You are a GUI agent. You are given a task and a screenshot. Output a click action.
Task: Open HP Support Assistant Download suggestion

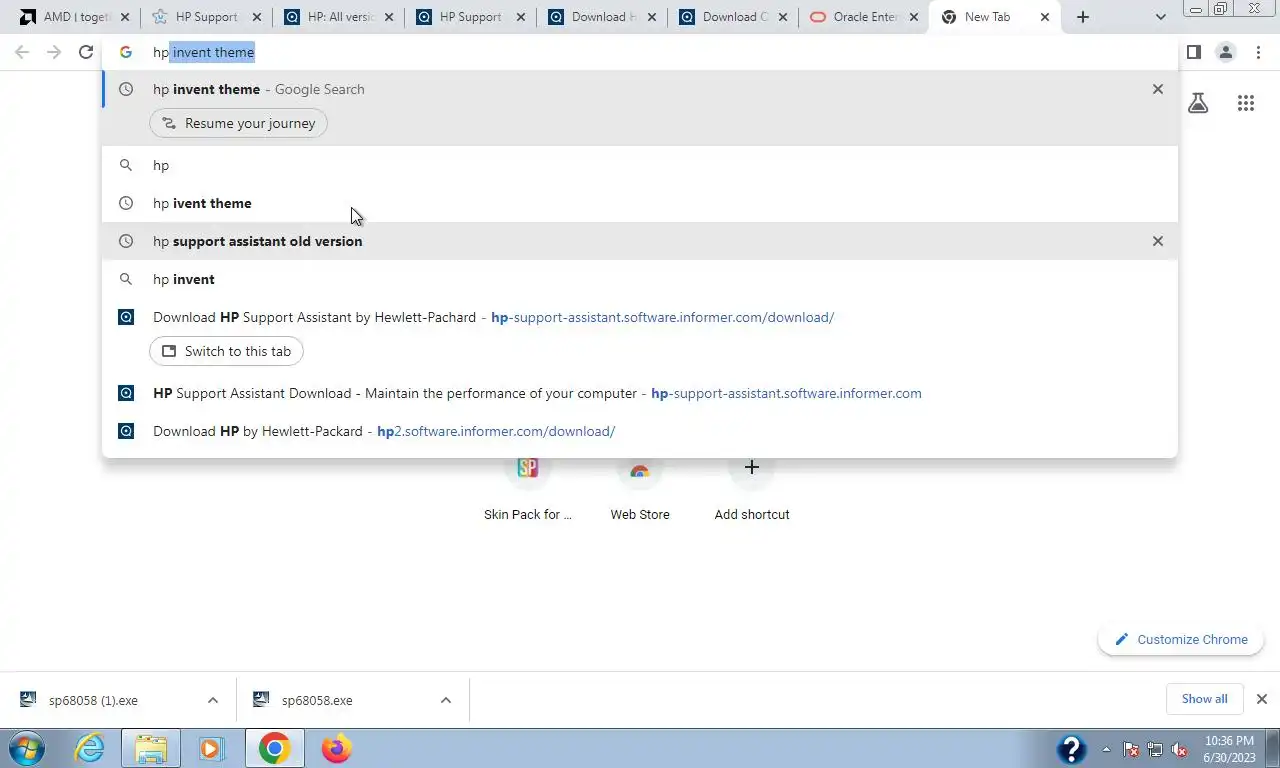click(x=640, y=393)
